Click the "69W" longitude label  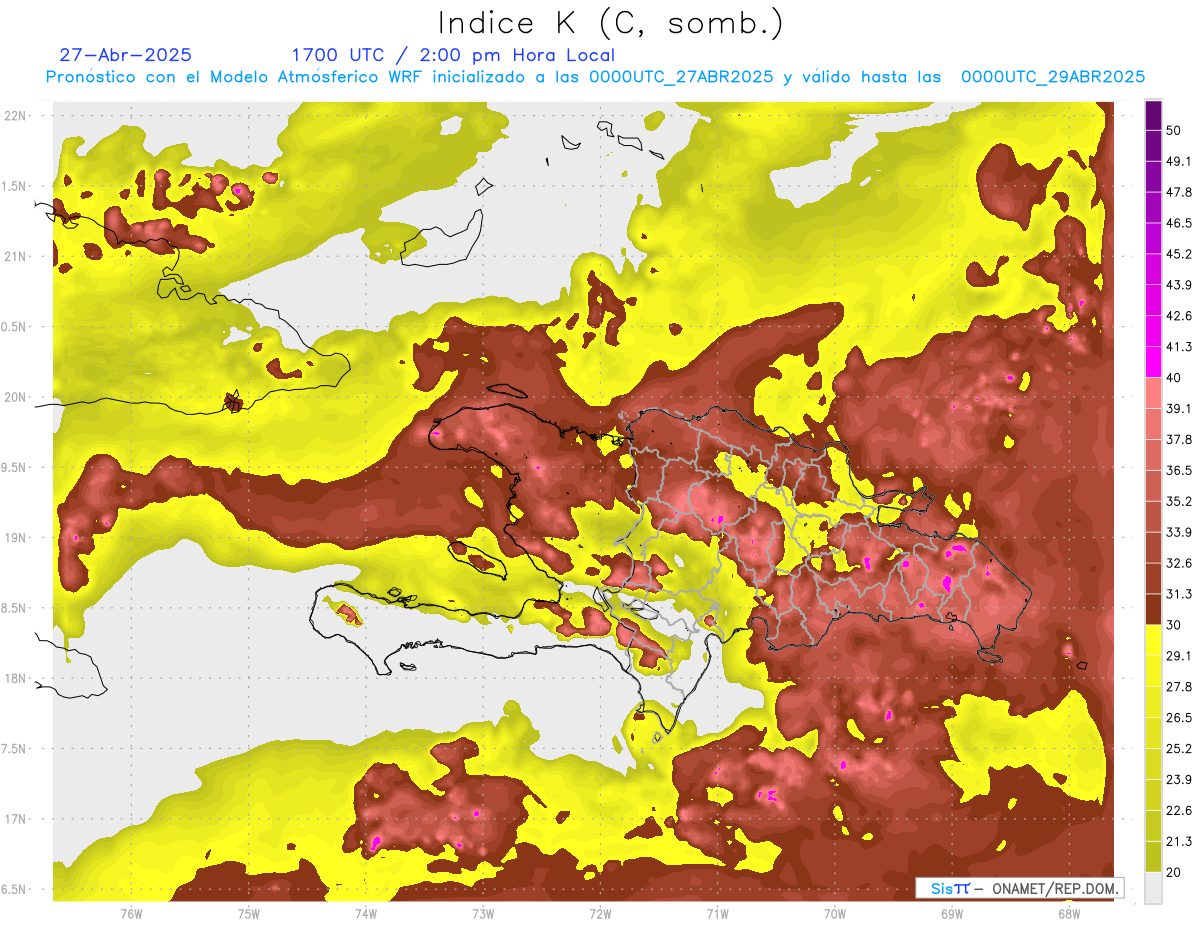point(952,914)
